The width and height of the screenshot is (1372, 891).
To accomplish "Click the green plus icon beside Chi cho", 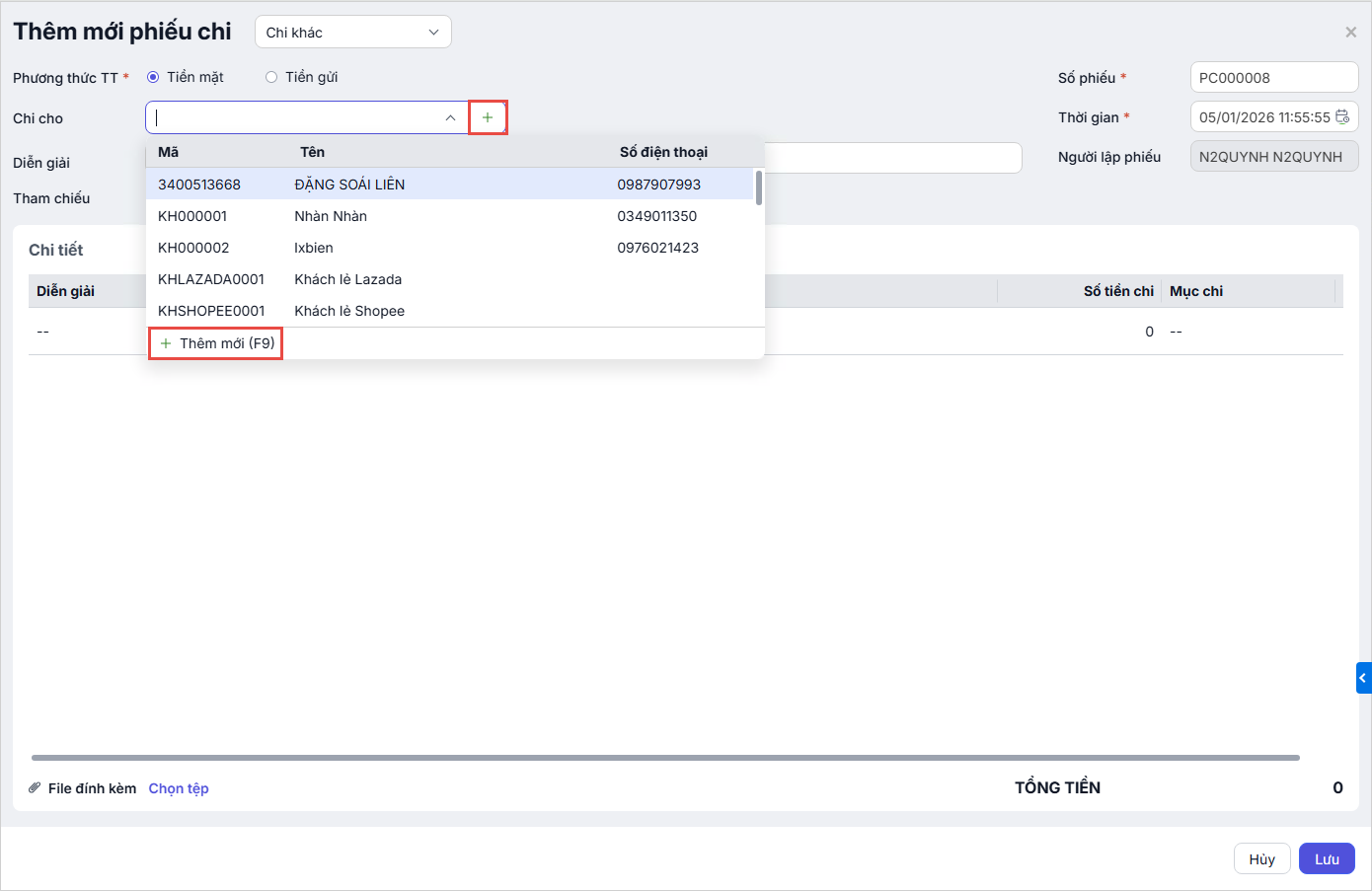I will (x=488, y=117).
